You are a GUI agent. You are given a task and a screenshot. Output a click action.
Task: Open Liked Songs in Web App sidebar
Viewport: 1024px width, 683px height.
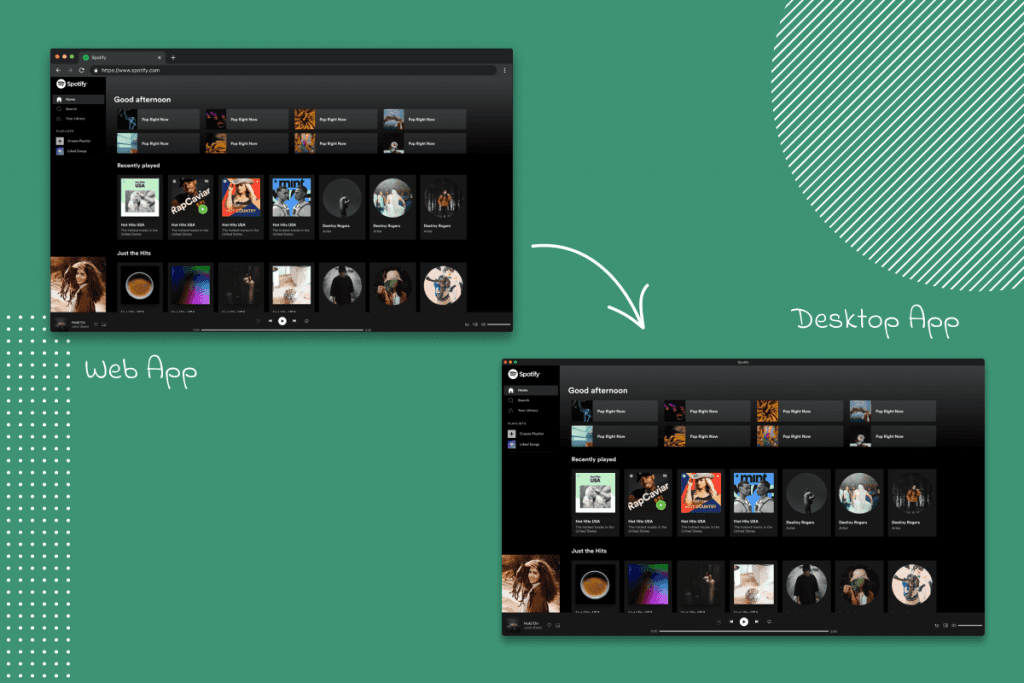(x=72, y=151)
